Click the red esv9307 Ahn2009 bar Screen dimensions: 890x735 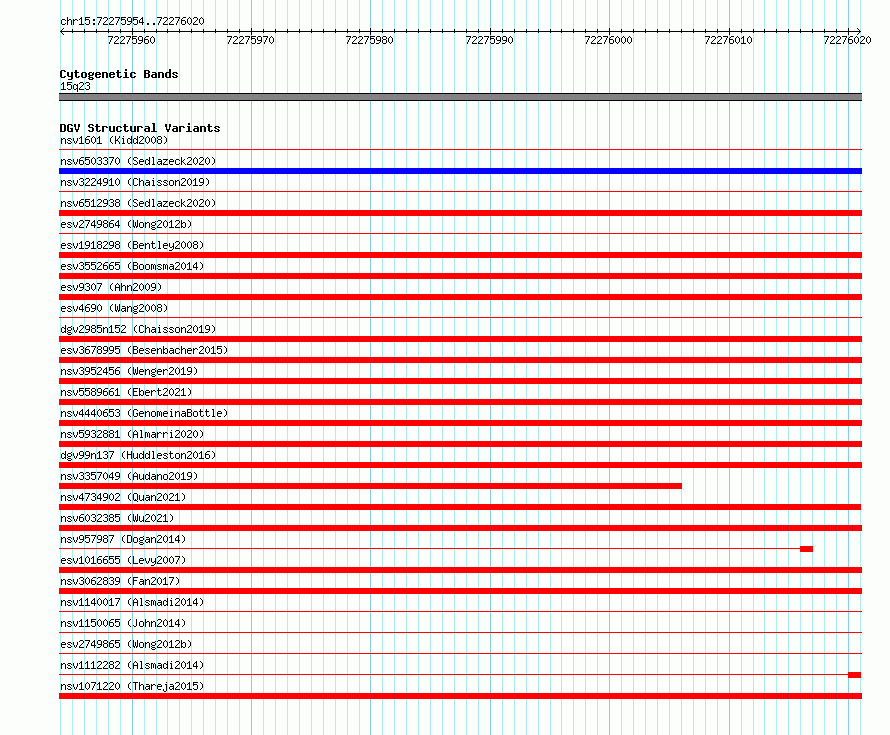tap(460, 297)
